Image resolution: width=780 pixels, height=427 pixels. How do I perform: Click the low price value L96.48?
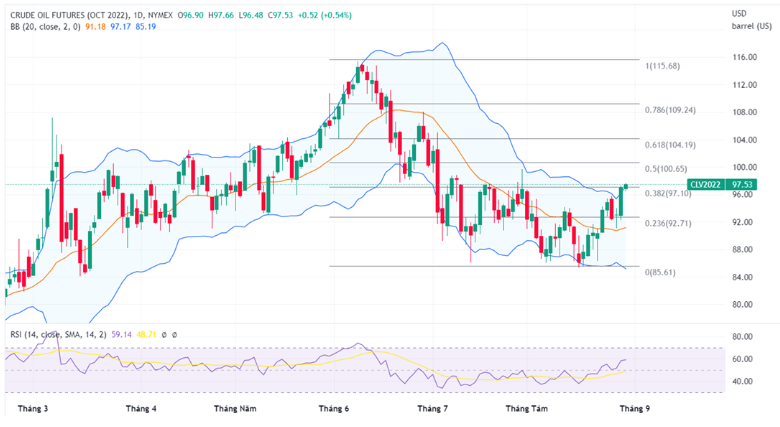(251, 15)
